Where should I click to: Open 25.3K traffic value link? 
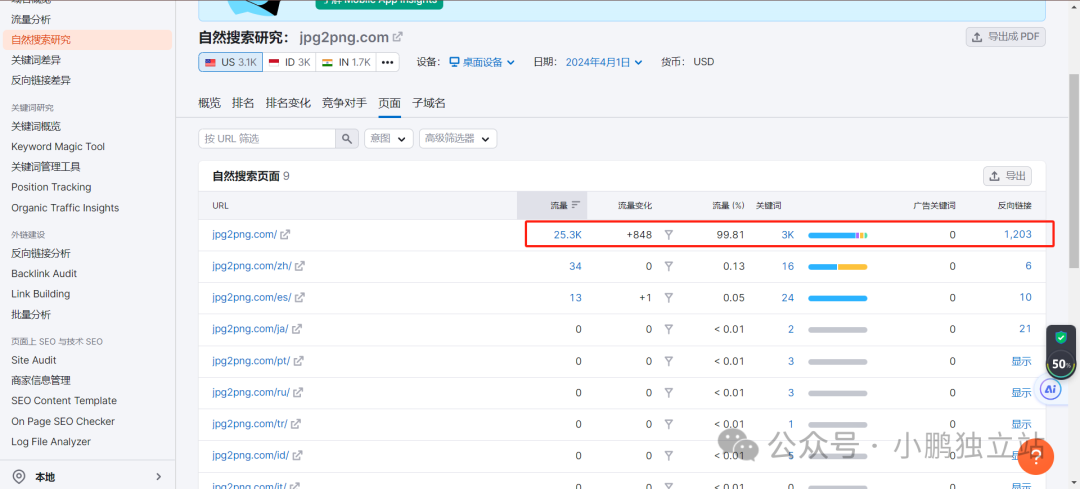(568, 234)
